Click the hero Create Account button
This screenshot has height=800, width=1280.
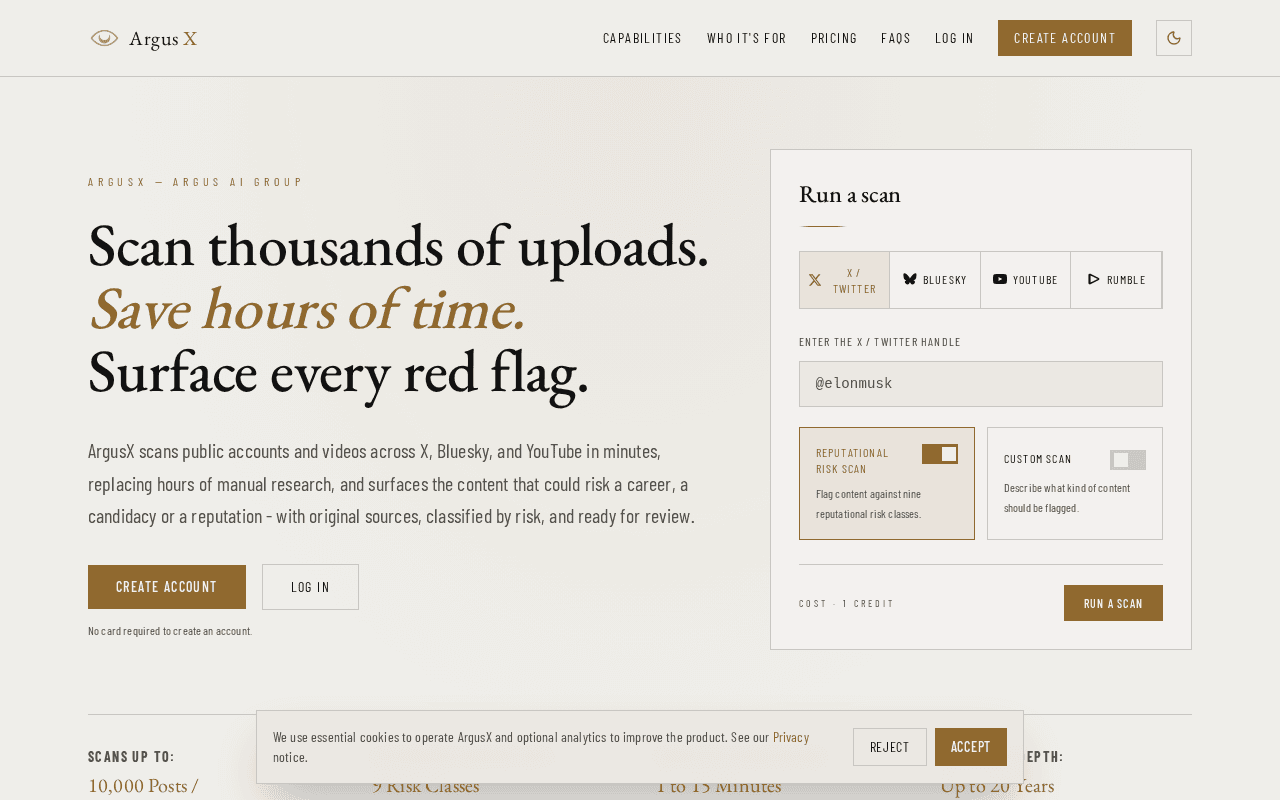coord(167,587)
